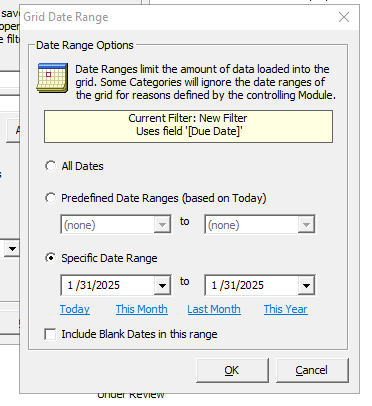Click the This Month link

click(x=142, y=309)
